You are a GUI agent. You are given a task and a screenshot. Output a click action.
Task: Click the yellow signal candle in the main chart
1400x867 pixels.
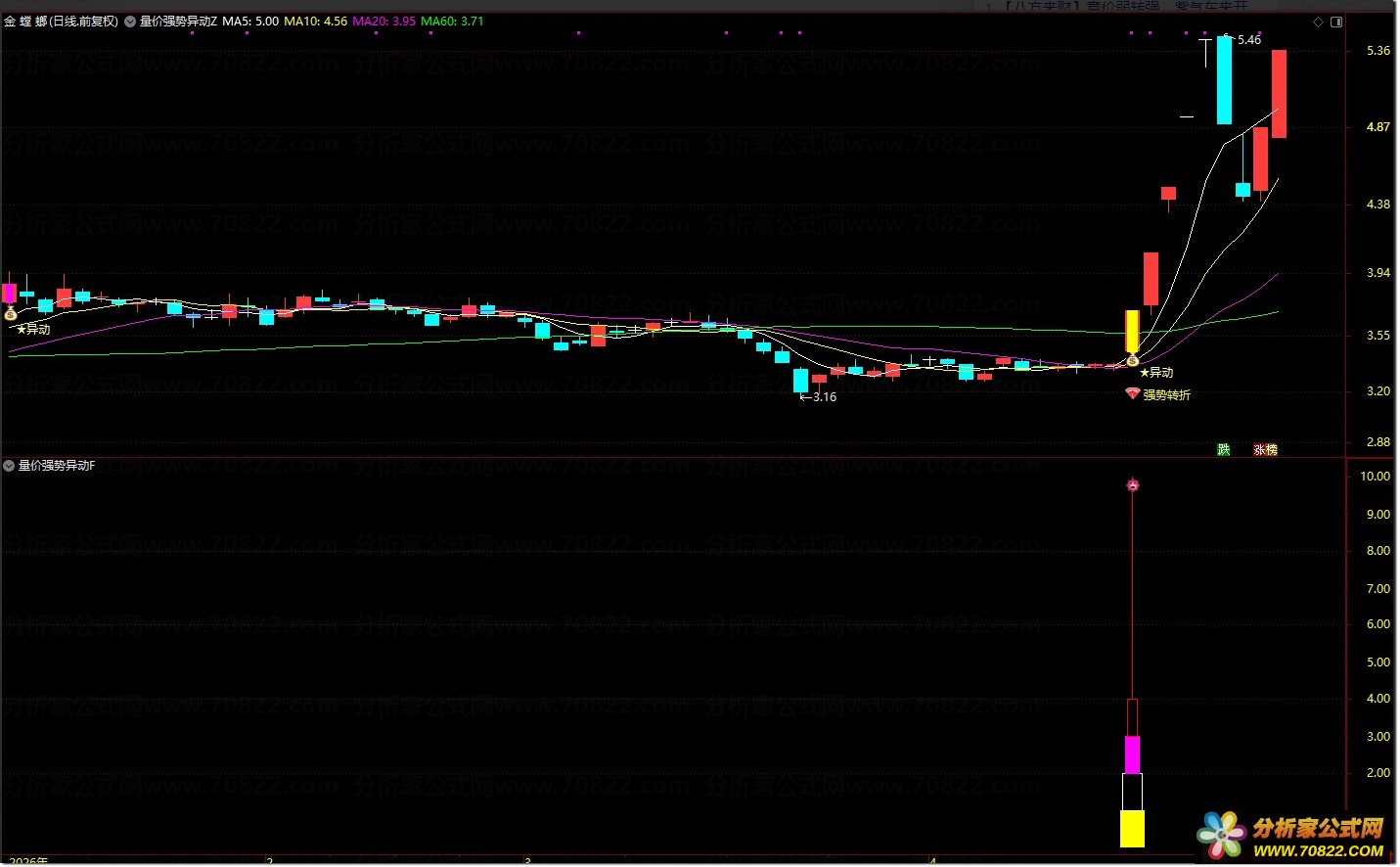[x=1132, y=333]
